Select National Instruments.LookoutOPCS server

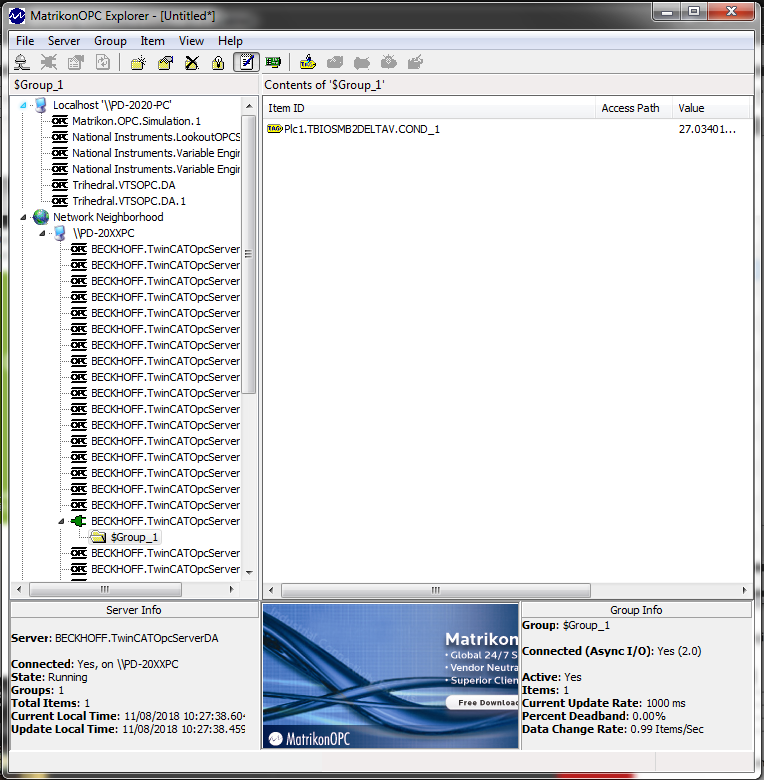156,137
